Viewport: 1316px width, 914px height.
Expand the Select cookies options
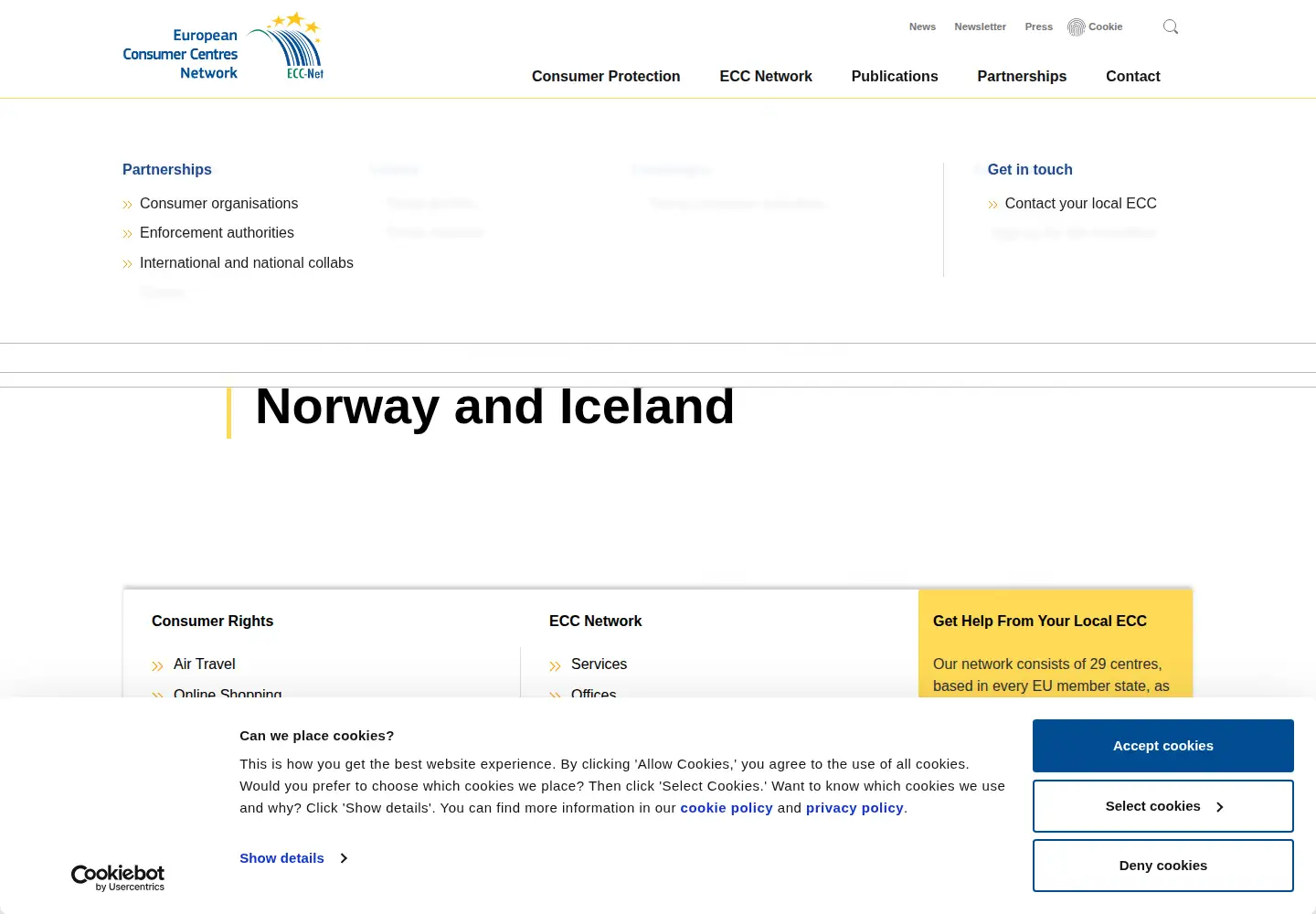pyautogui.click(x=1163, y=806)
